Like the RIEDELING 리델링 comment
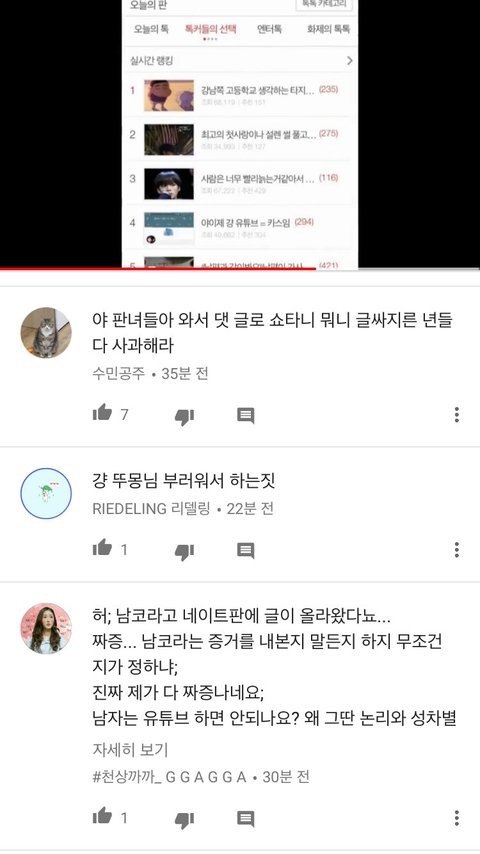480x854 pixels. pyautogui.click(x=102, y=548)
